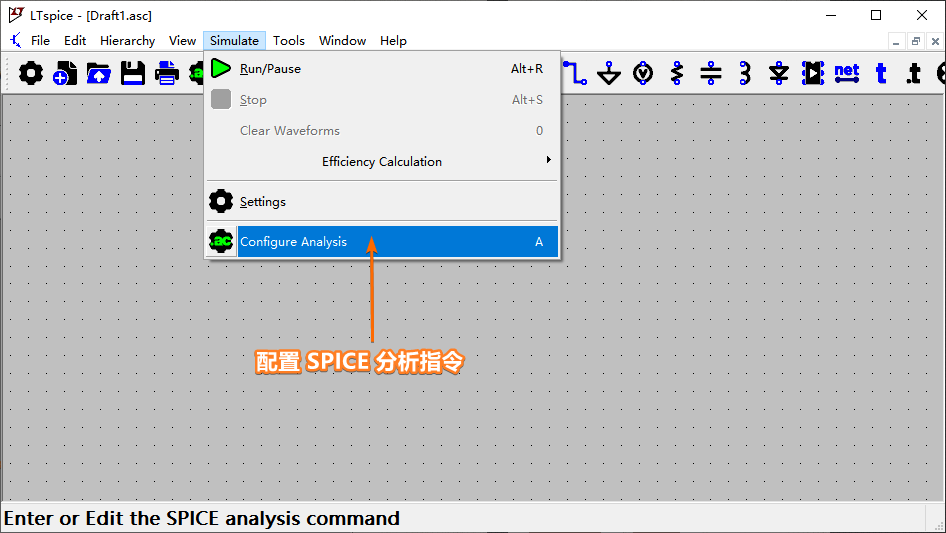Open the Help menu
Viewport: 946px width, 533px height.
393,40
